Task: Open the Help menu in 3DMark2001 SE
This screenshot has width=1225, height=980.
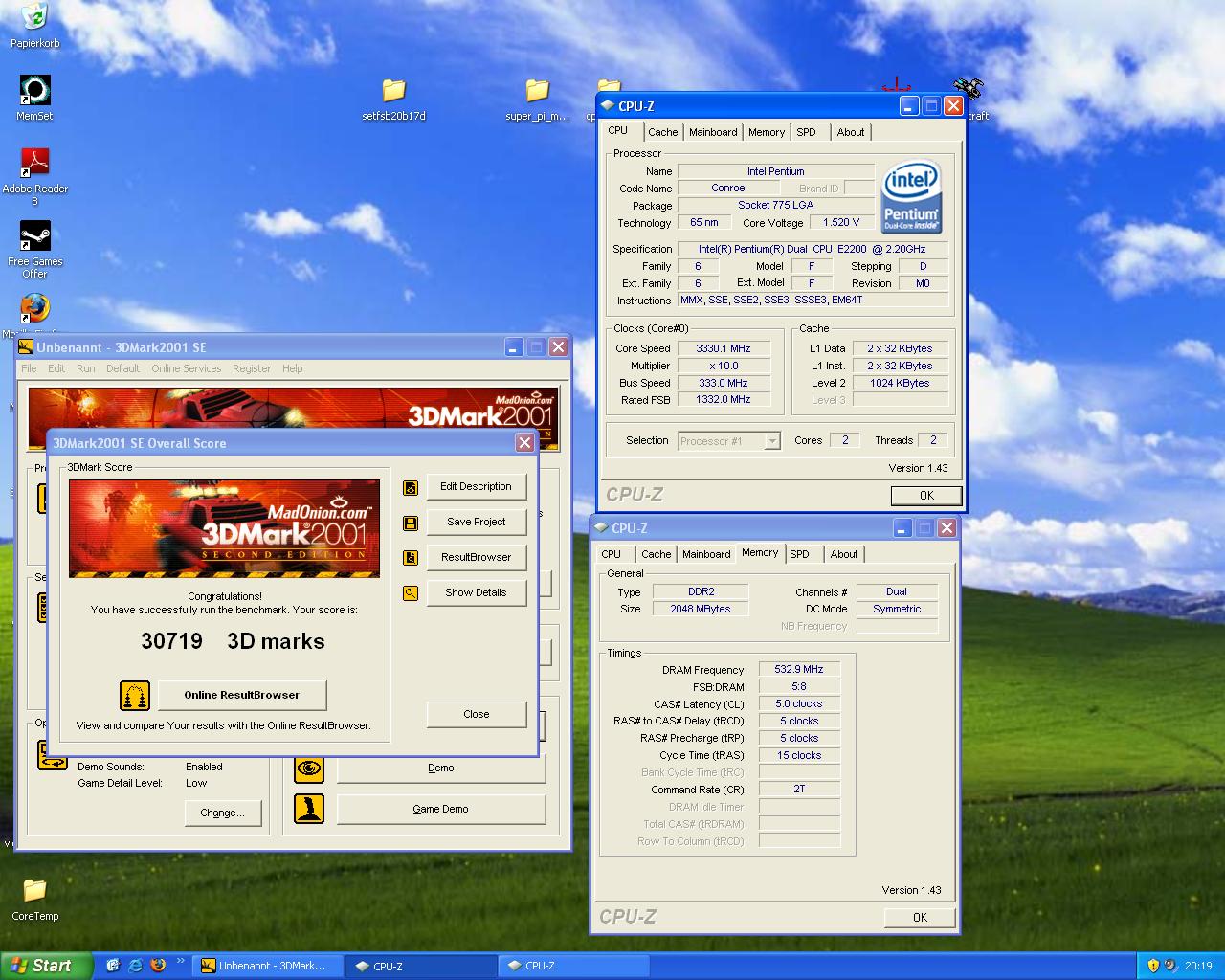Action: pos(292,368)
